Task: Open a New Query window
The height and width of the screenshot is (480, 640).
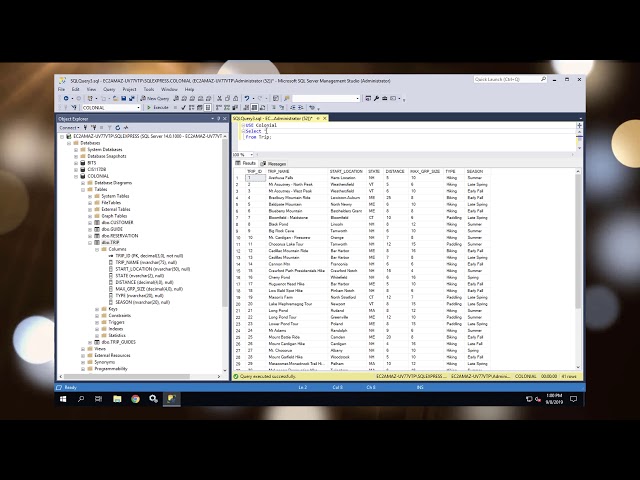Action: (155, 98)
